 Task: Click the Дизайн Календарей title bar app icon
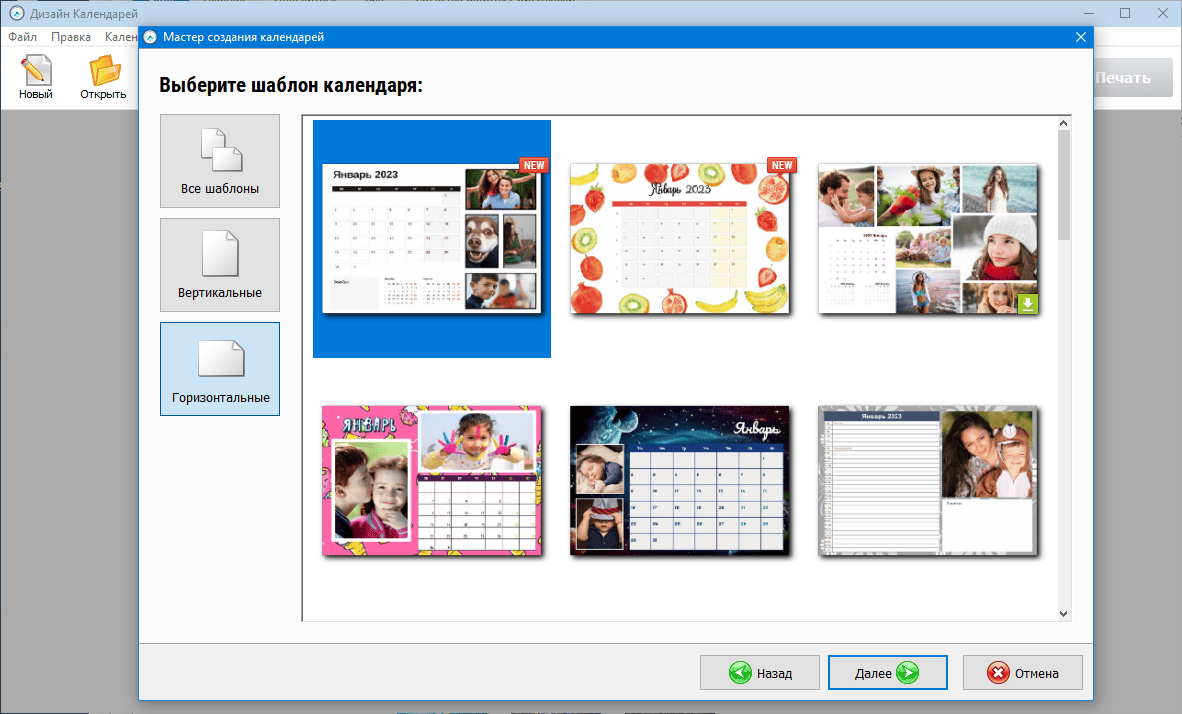coord(16,14)
